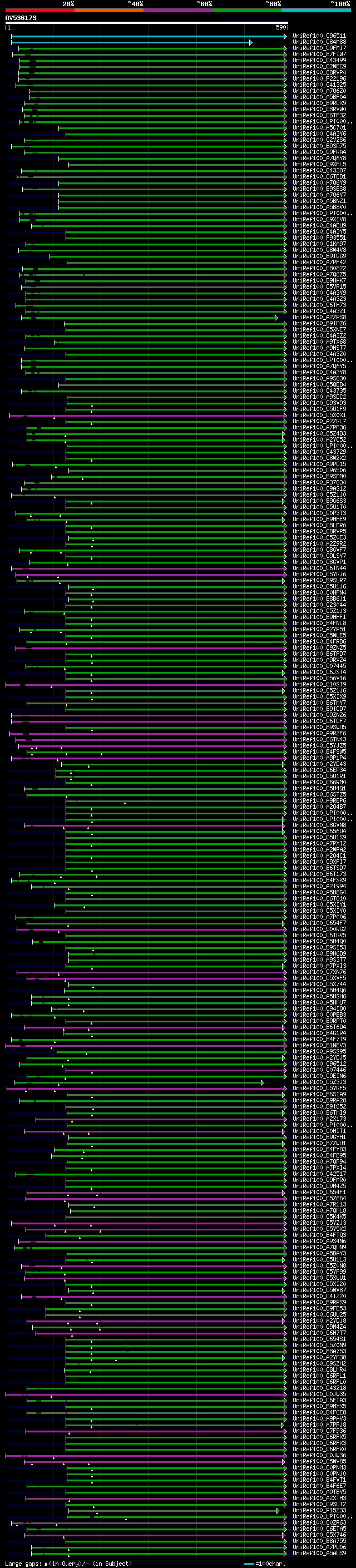Viewport: 356px width, 1568px height.
Task: Click the green ~80% identity legend segment
Action: [x=247, y=10]
